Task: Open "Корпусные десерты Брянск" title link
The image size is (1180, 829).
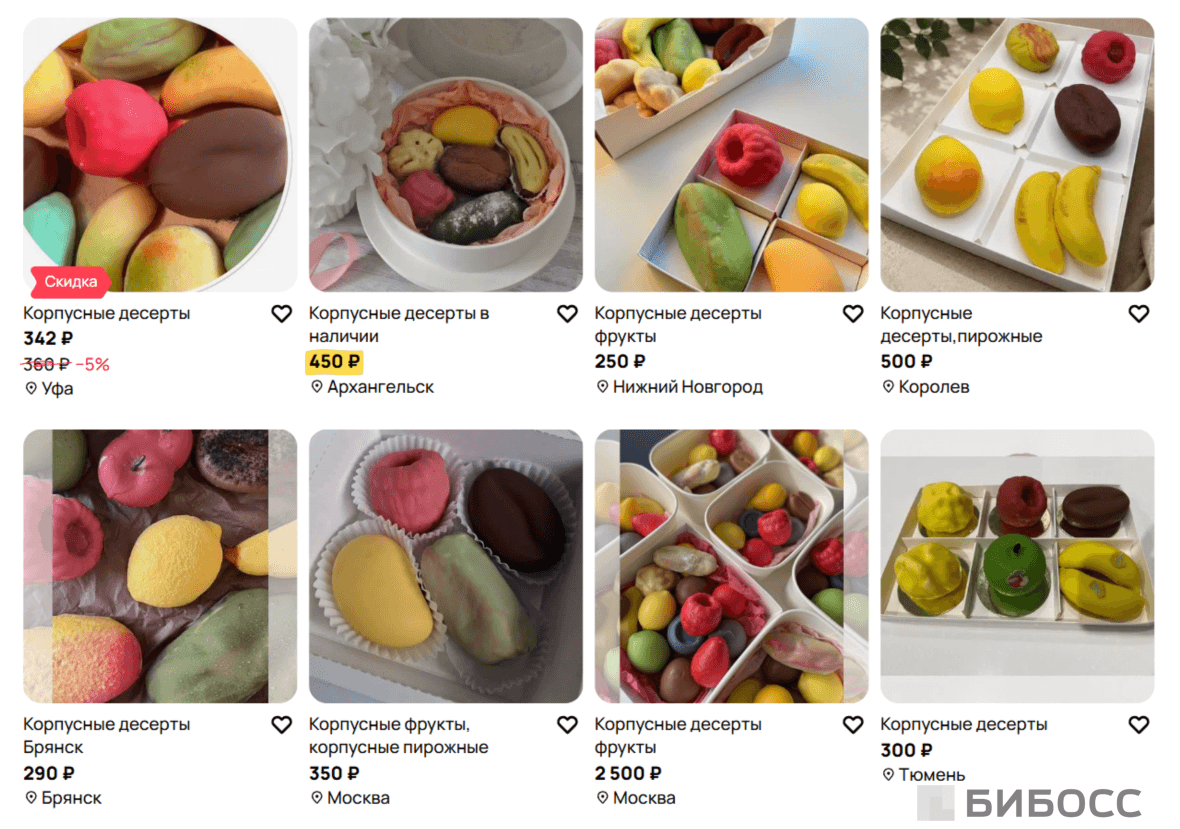Action: pos(106,736)
